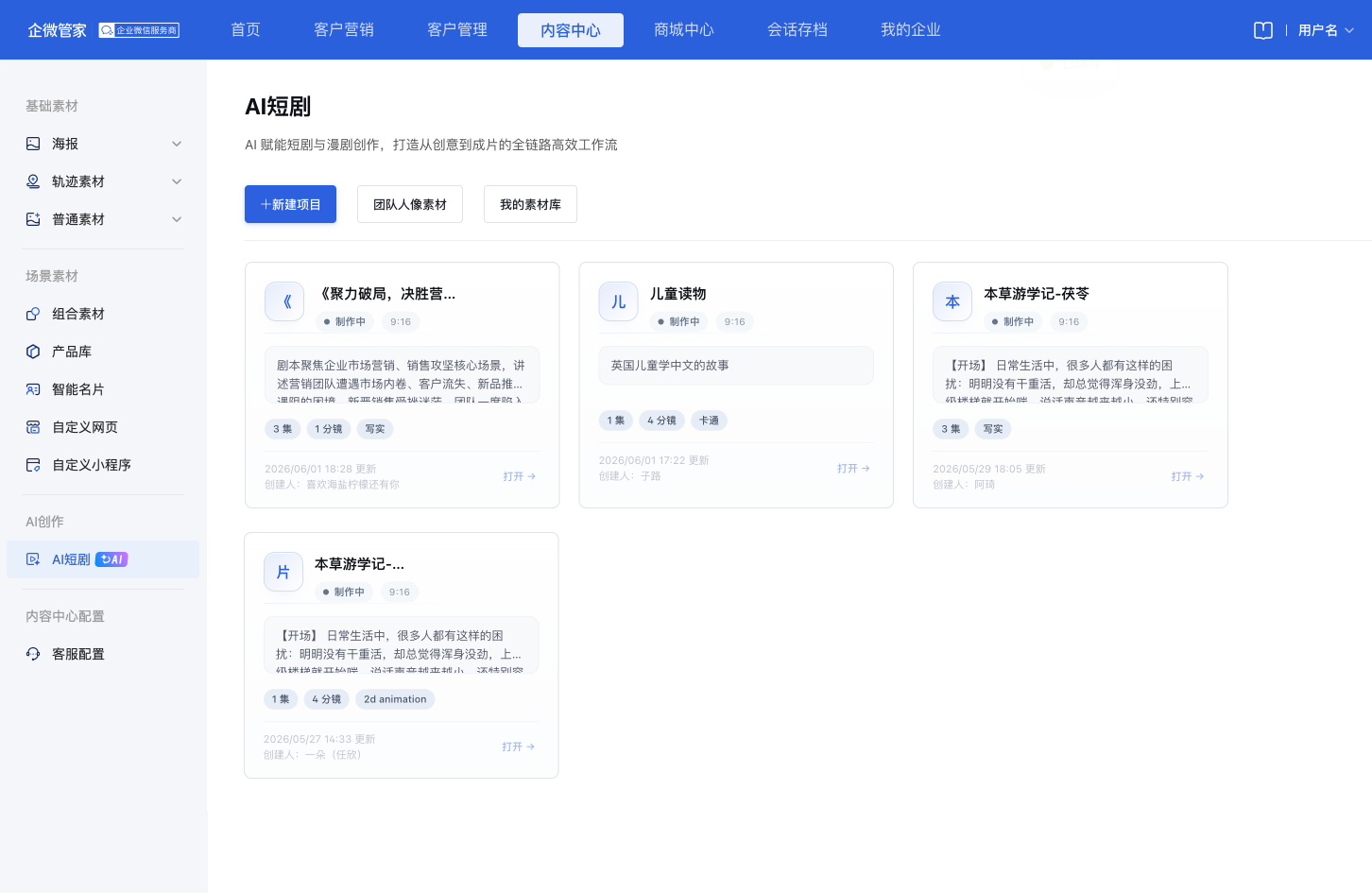Screen dimensions: 1372x893
Task: Open 团队人像素材
Action: click(410, 204)
